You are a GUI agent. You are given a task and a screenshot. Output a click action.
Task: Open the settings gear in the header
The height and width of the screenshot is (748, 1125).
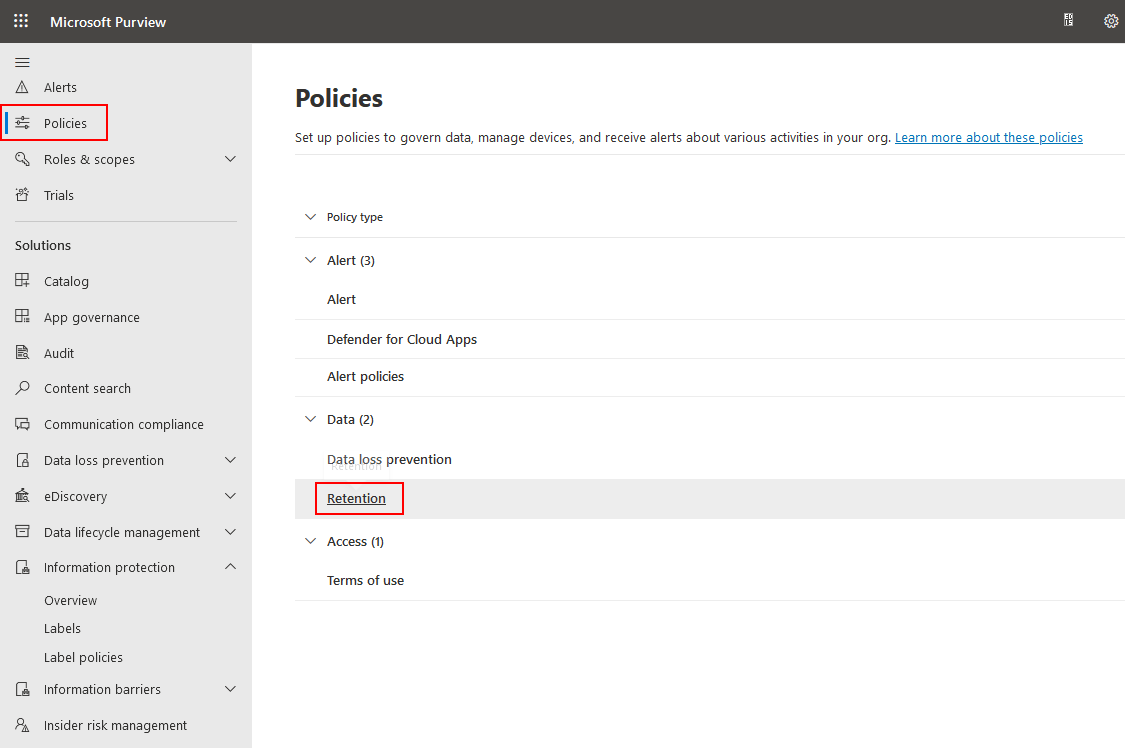pyautogui.click(x=1111, y=21)
